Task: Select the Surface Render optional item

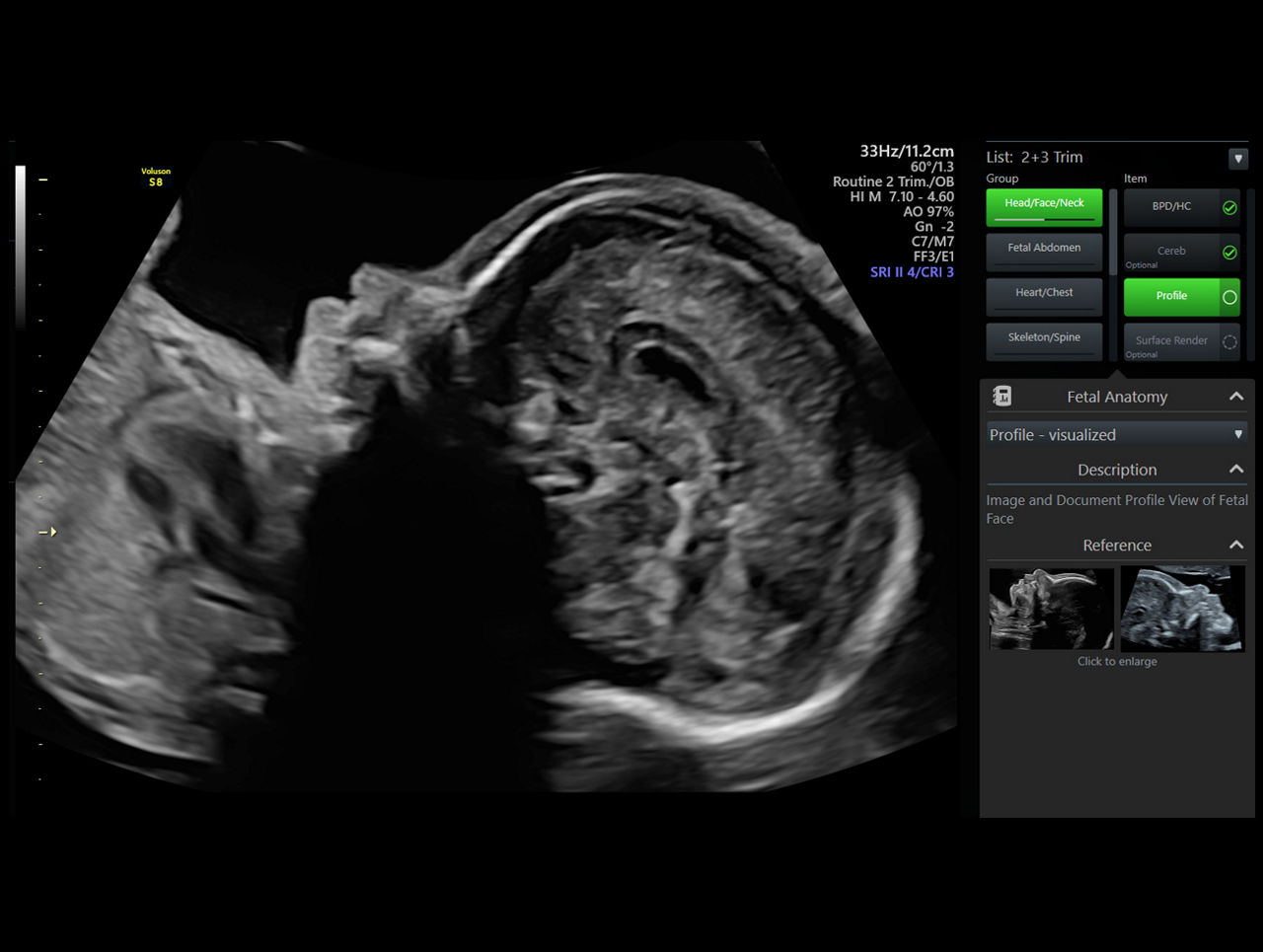Action: [x=1171, y=341]
